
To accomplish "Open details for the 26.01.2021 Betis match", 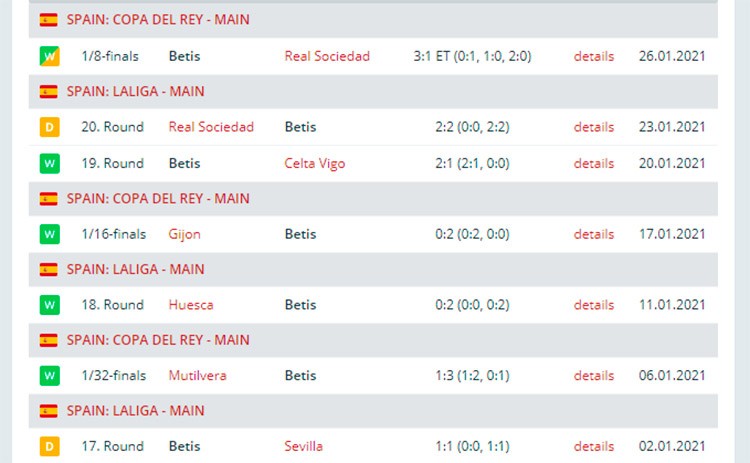I will point(594,56).
